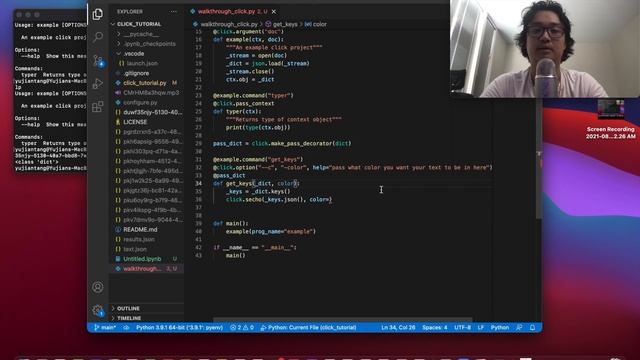Select Screen Recording file on desktop
Image resolution: width=640 pixels, height=360 pixels.
[x=611, y=120]
